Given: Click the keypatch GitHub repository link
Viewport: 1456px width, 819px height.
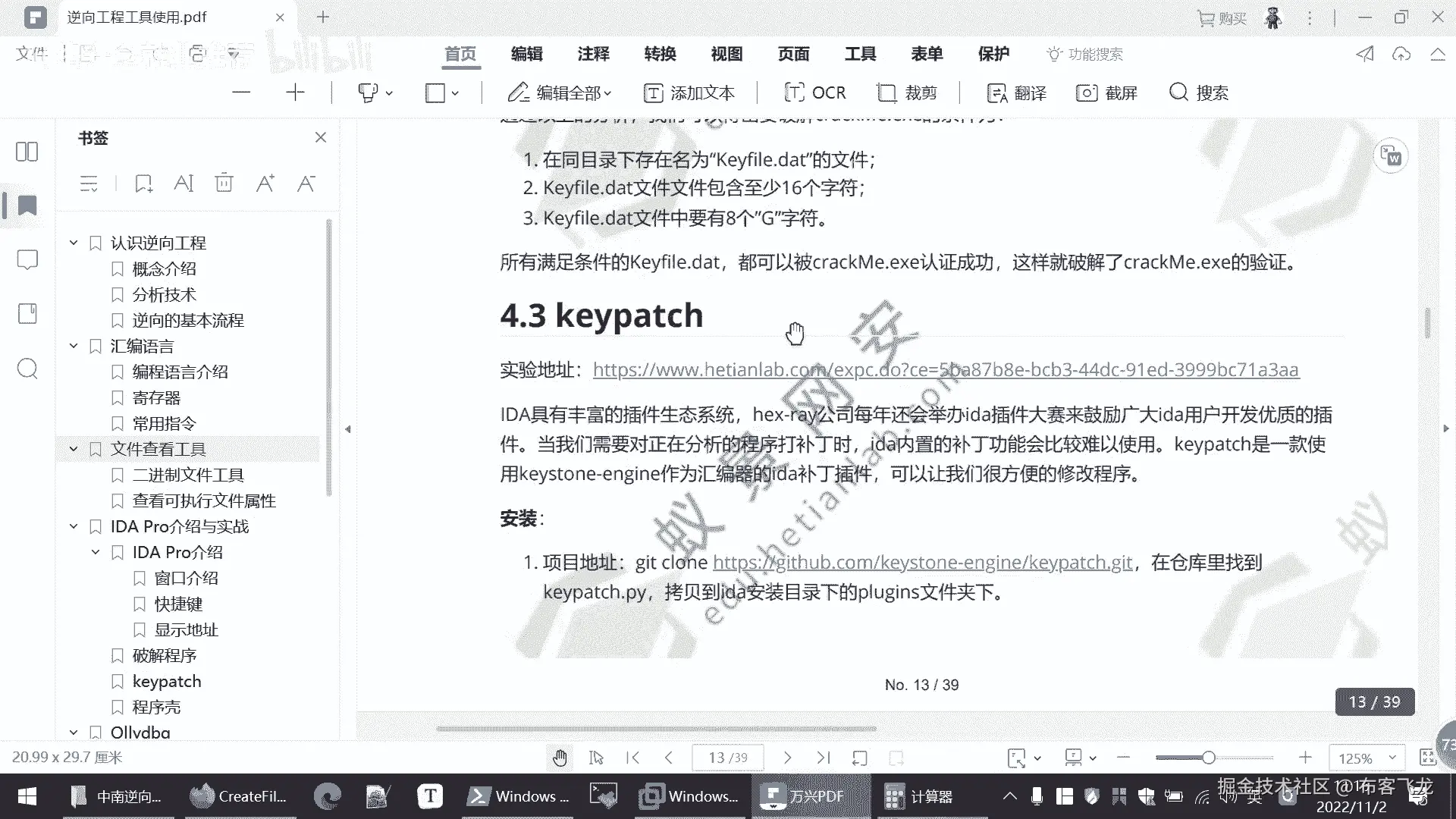Looking at the screenshot, I should point(922,563).
